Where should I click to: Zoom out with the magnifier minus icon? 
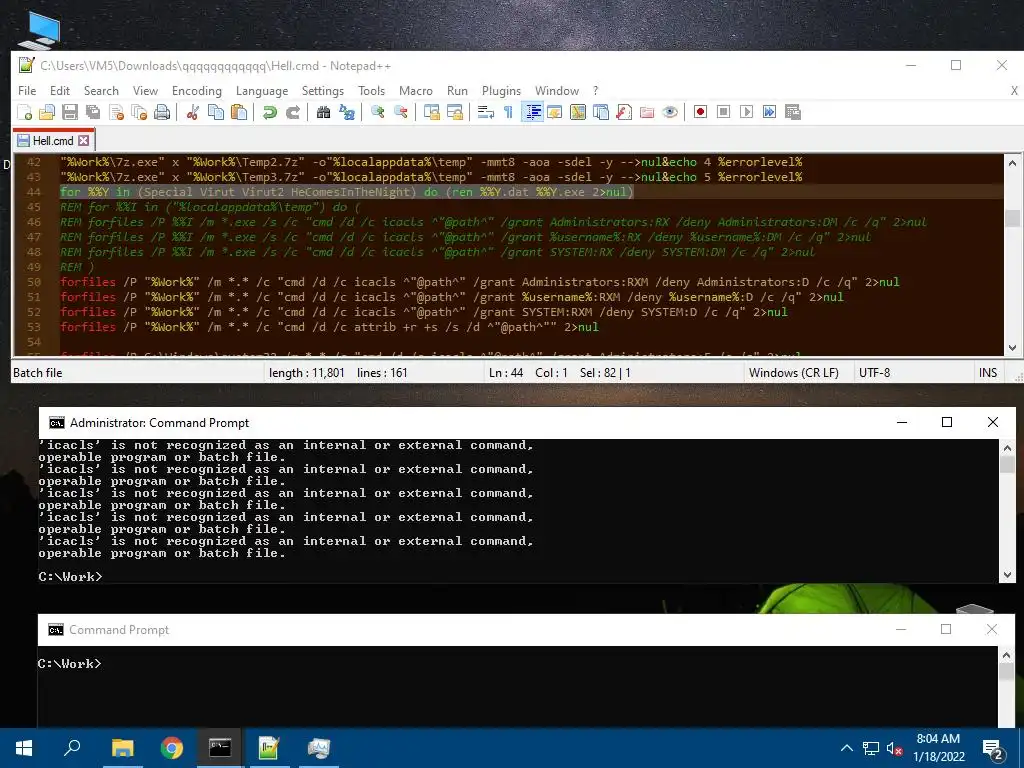400,112
